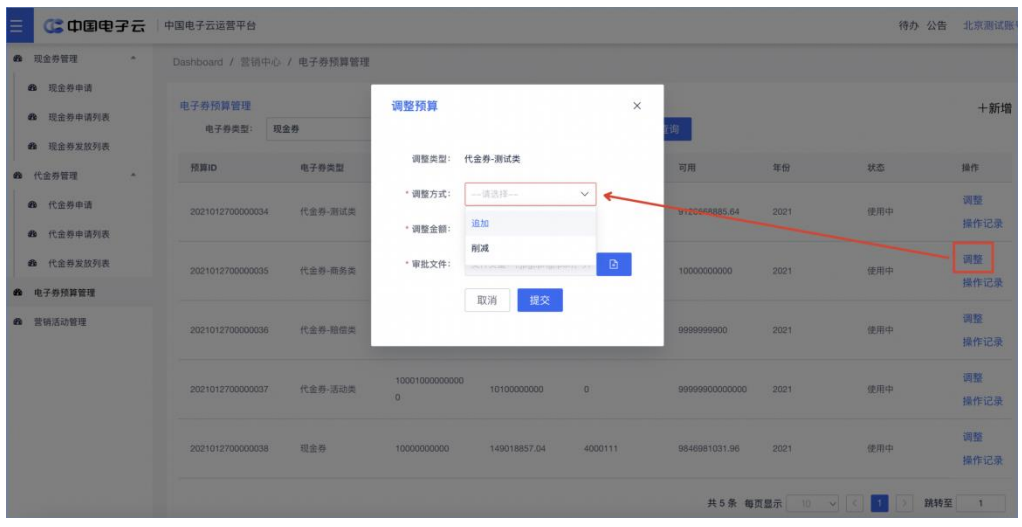Click the value 149018857.04

[x=518, y=449]
